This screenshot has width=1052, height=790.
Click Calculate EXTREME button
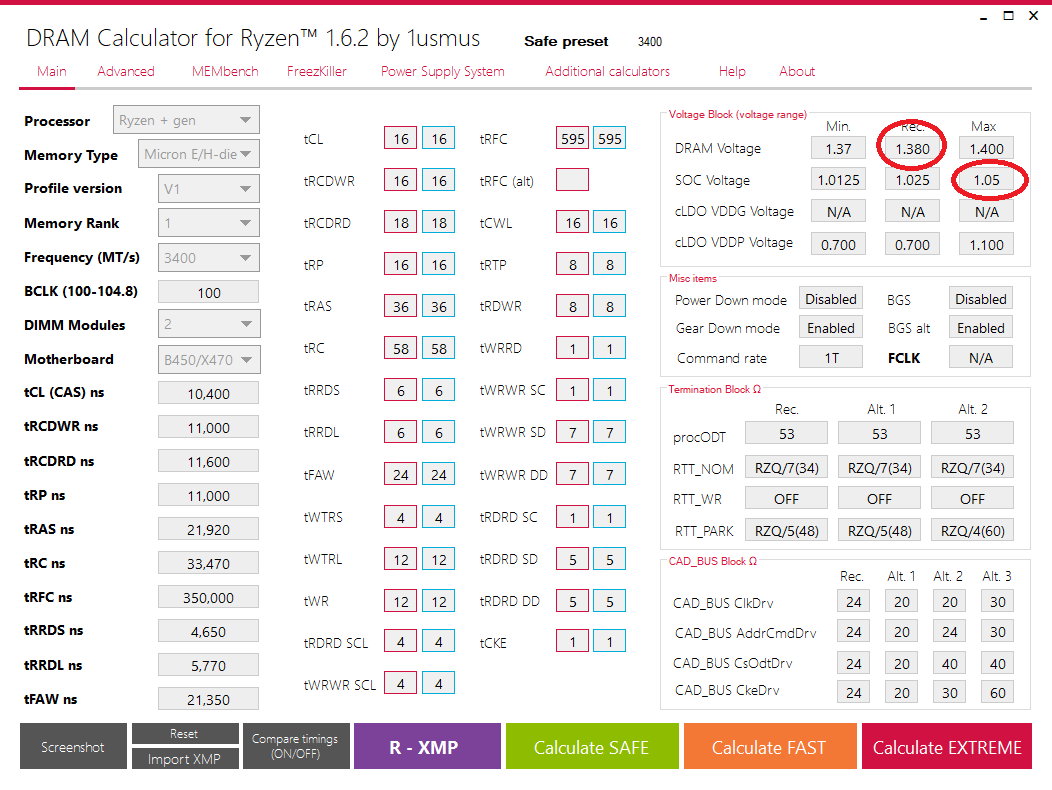[947, 746]
